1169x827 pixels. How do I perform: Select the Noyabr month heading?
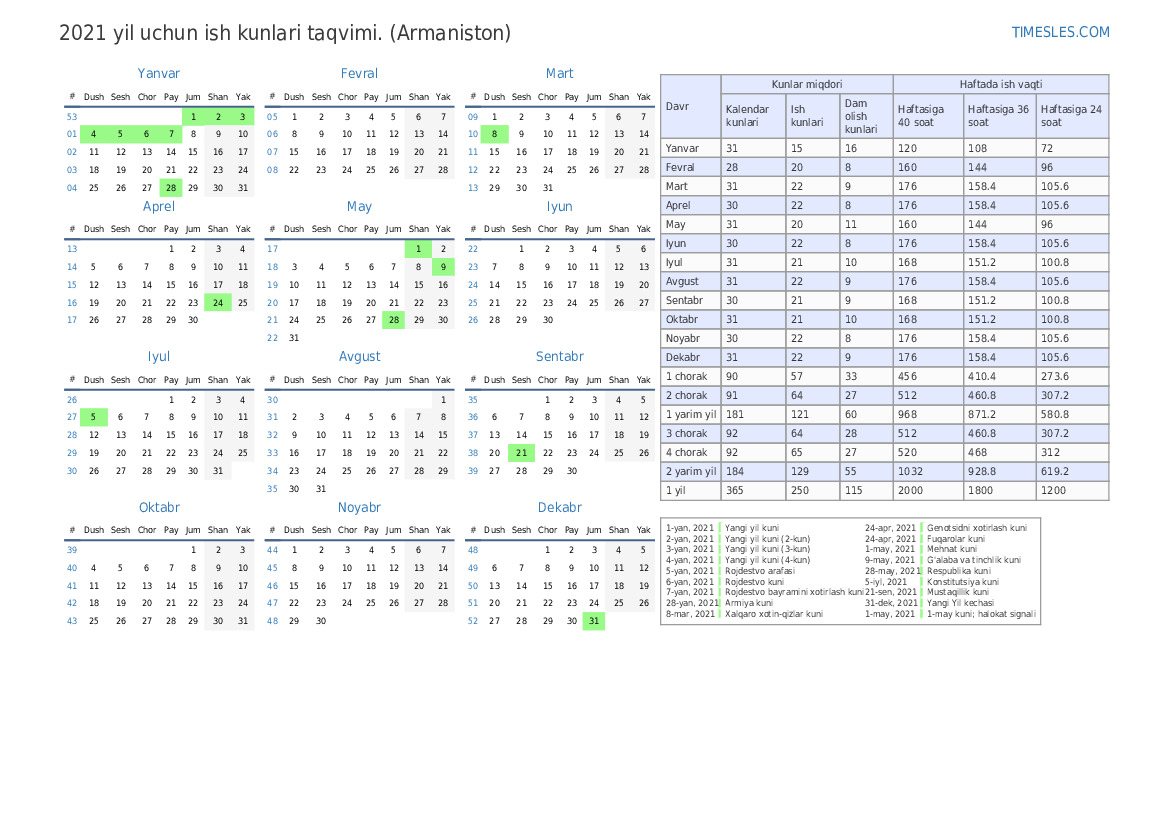click(359, 507)
